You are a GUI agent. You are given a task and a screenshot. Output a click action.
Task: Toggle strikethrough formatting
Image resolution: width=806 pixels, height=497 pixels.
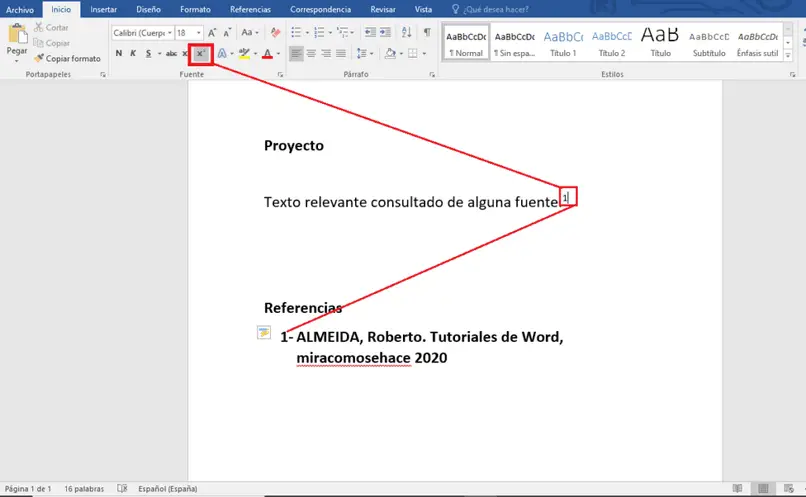171,53
